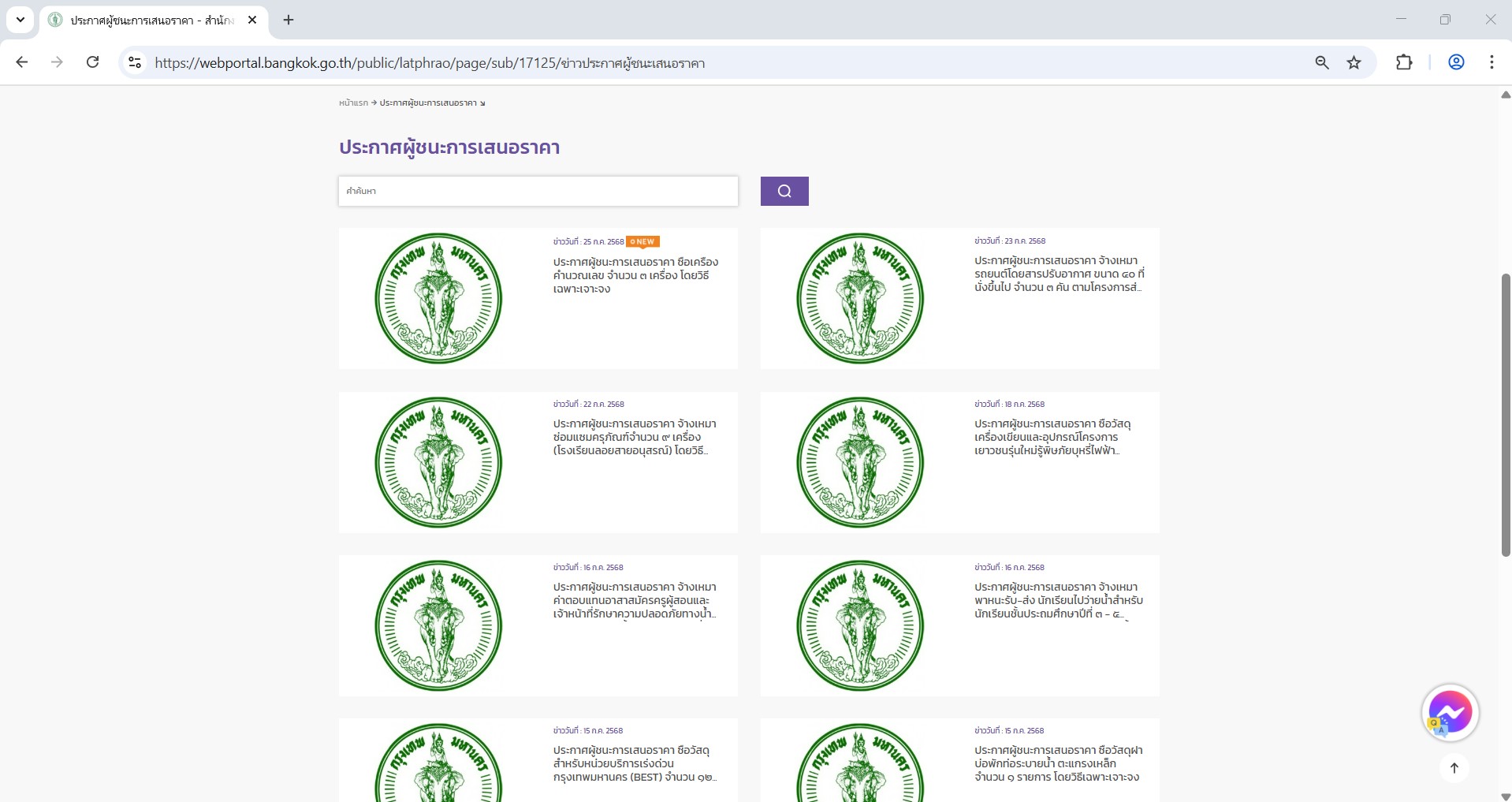Open the site information icon in the address bar
1512x802 pixels.
pyautogui.click(x=135, y=62)
